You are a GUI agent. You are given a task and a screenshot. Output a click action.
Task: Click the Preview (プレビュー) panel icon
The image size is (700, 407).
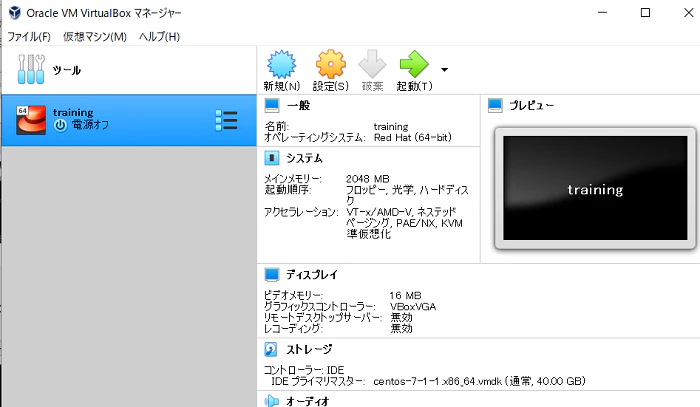coord(495,105)
